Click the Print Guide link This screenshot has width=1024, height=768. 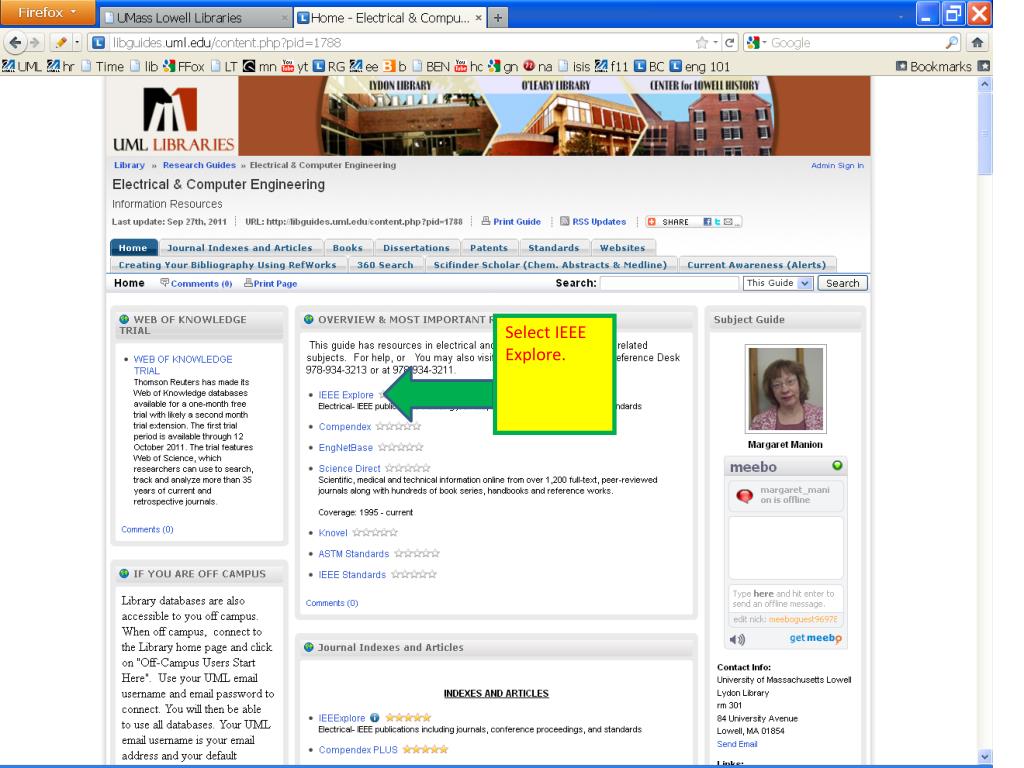click(511, 221)
